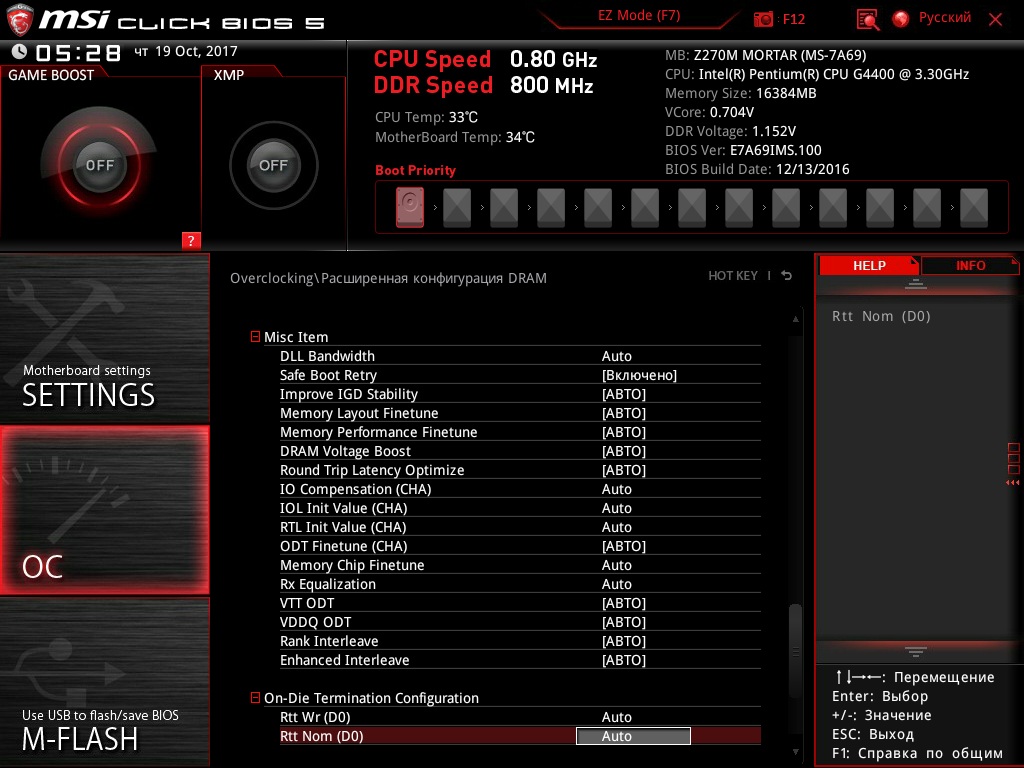This screenshot has width=1024, height=768.
Task: Select the Russian language label
Action: (944, 18)
